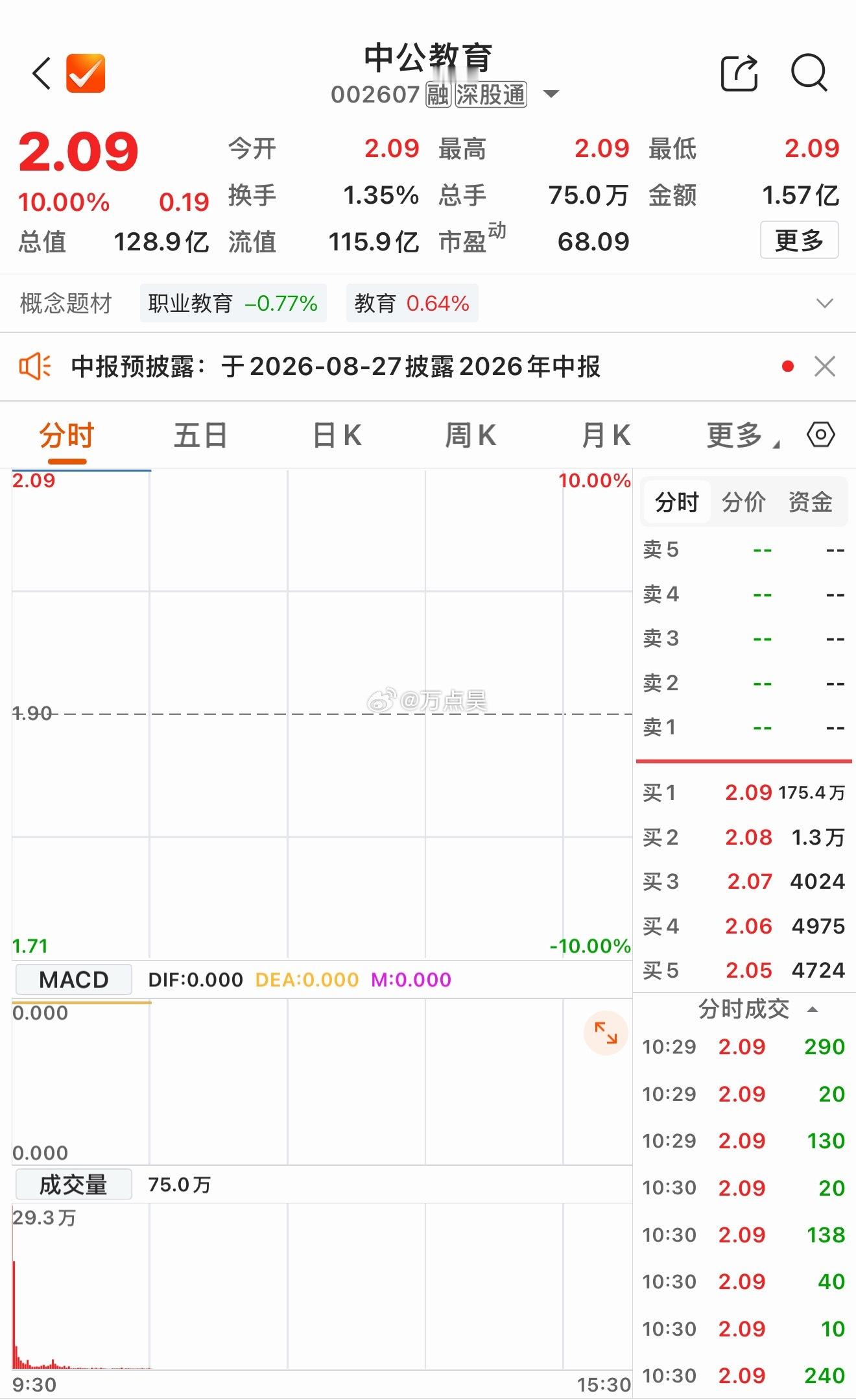The image size is (856, 1400).
Task: Tap the MACD chart panel
Action: [x=322, y=1082]
